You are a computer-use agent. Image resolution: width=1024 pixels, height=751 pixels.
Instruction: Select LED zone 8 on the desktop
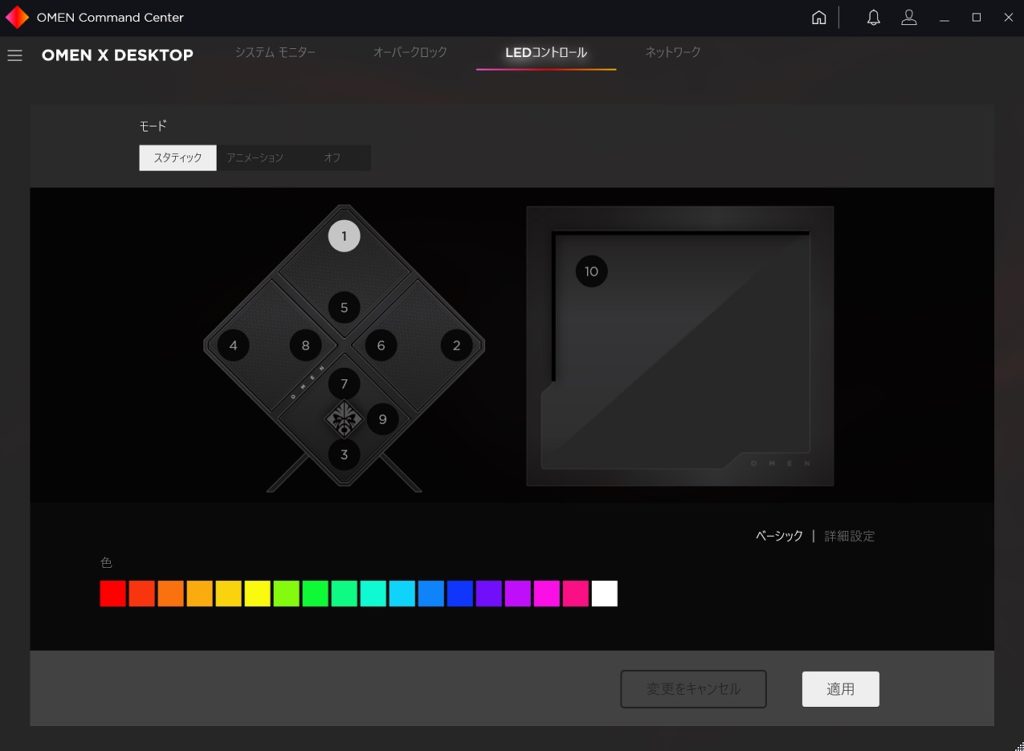(306, 345)
